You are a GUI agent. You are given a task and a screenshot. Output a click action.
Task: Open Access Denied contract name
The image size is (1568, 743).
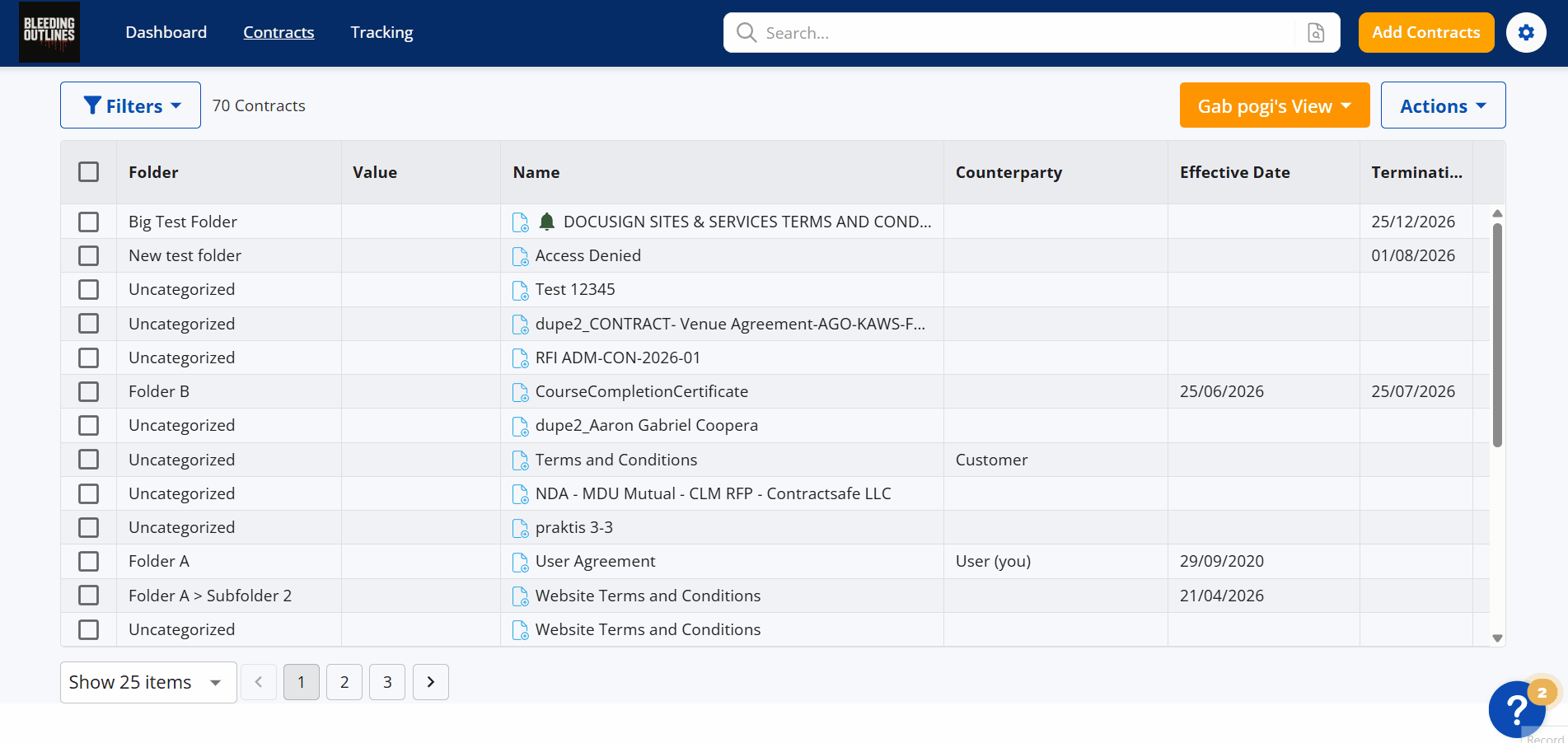click(588, 255)
